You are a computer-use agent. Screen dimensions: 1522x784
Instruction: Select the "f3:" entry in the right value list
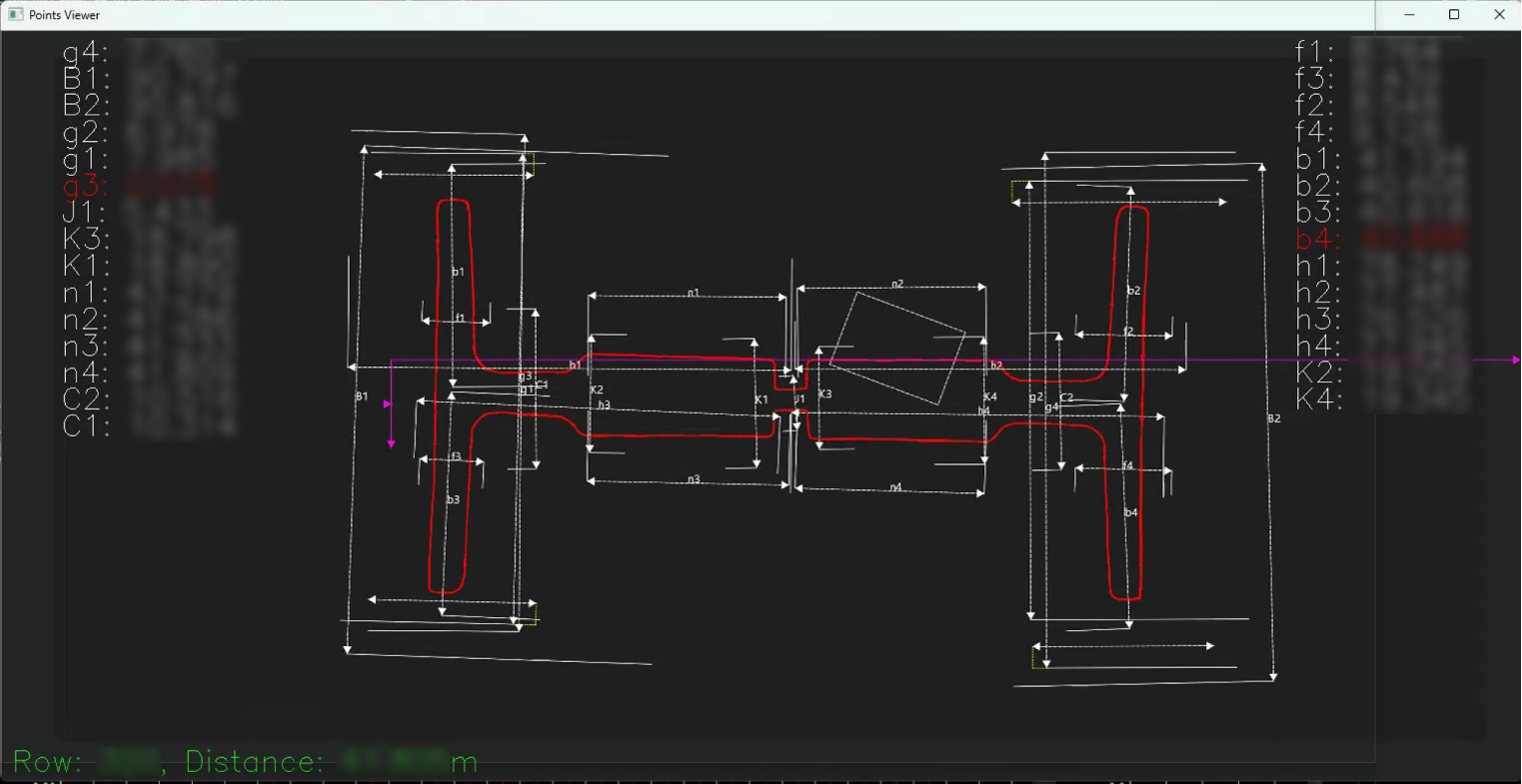pos(1315,78)
